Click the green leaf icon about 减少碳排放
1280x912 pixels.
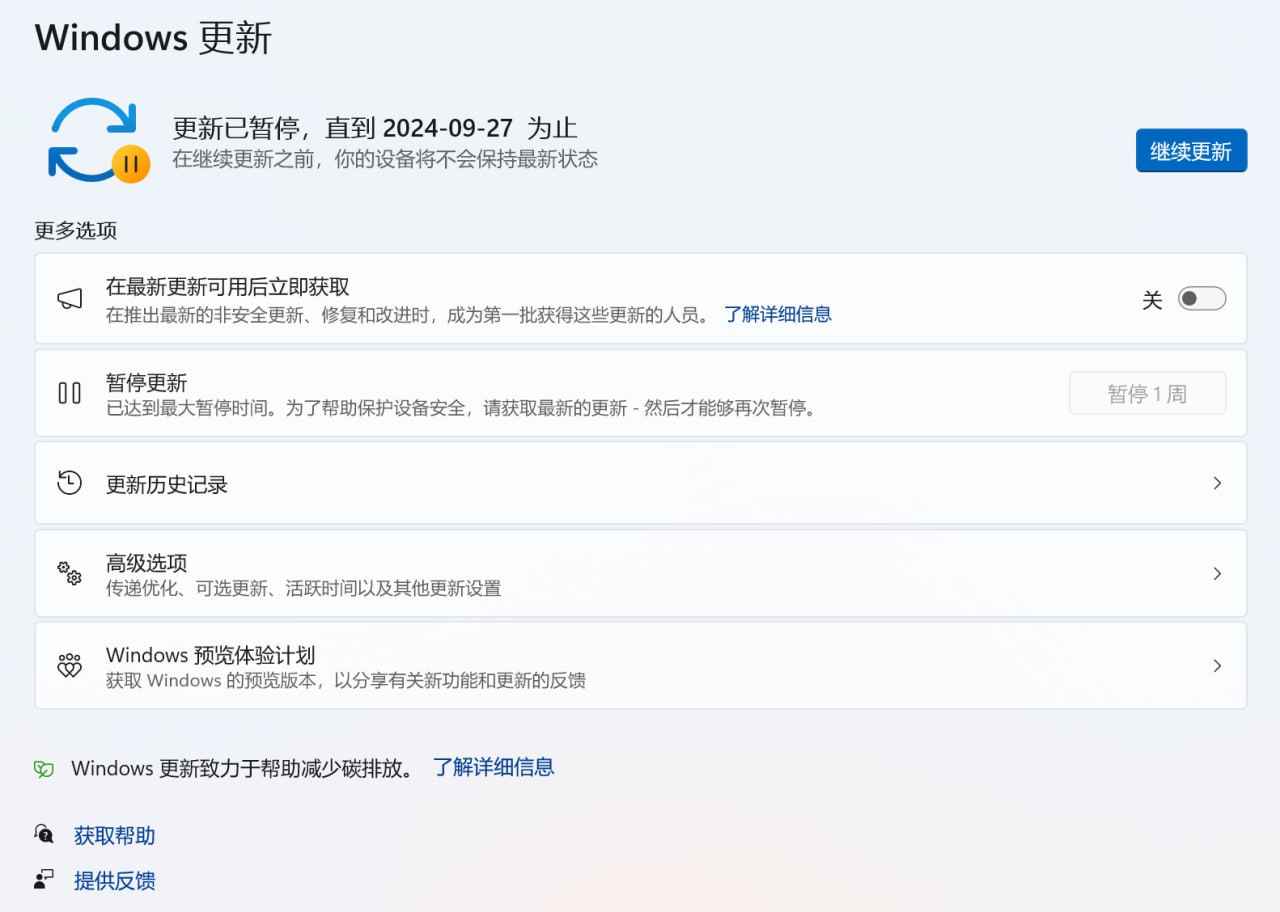(42, 767)
